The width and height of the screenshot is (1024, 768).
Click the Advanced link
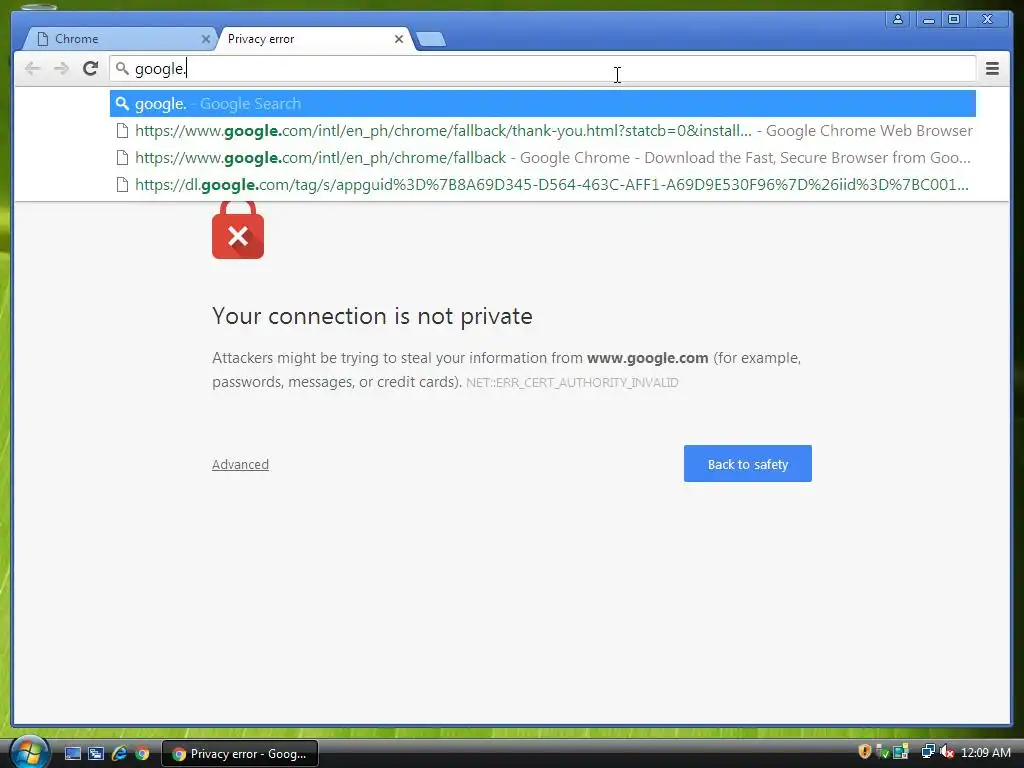coord(240,464)
